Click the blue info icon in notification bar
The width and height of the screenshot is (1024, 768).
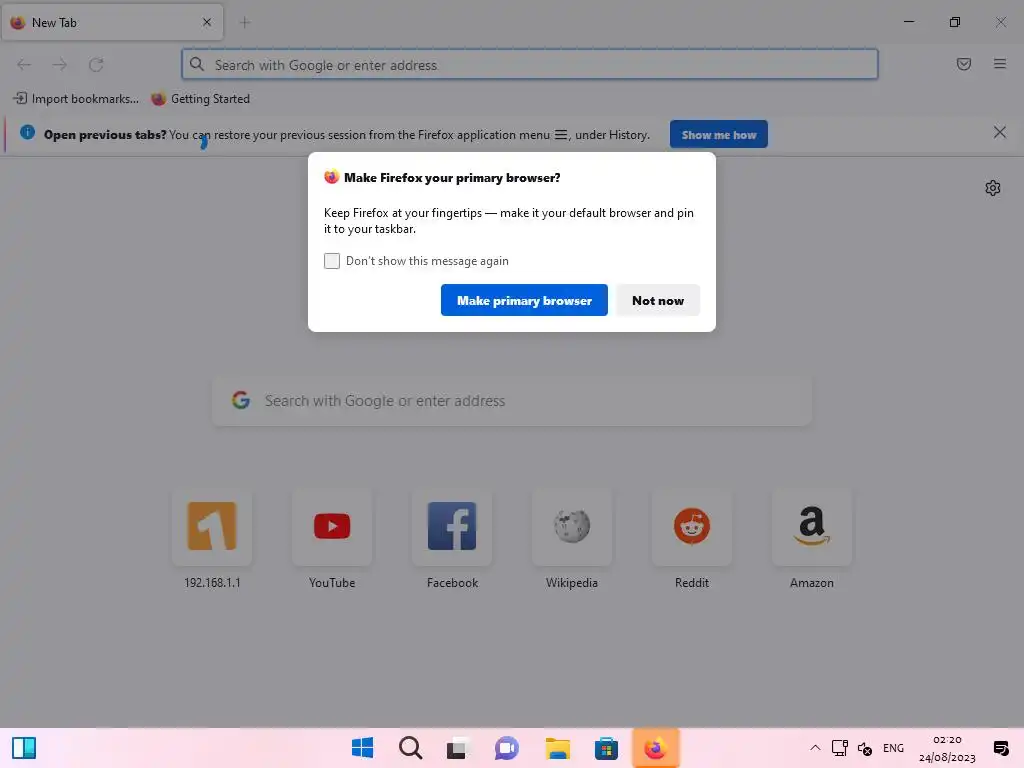tap(27, 132)
